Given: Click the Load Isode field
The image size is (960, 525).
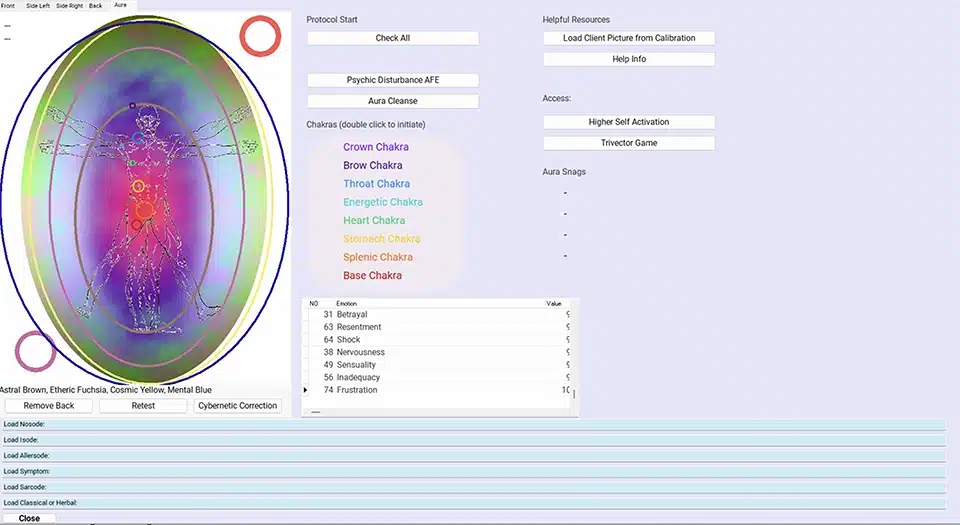Looking at the screenshot, I should [474, 440].
